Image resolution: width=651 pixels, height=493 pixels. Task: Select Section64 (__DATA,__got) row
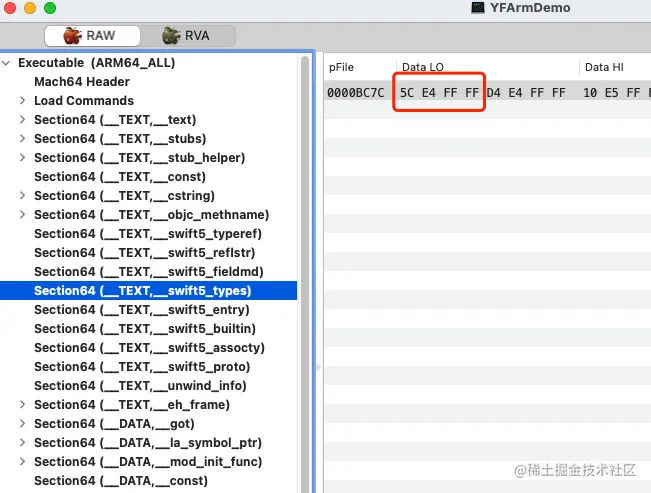click(149, 424)
